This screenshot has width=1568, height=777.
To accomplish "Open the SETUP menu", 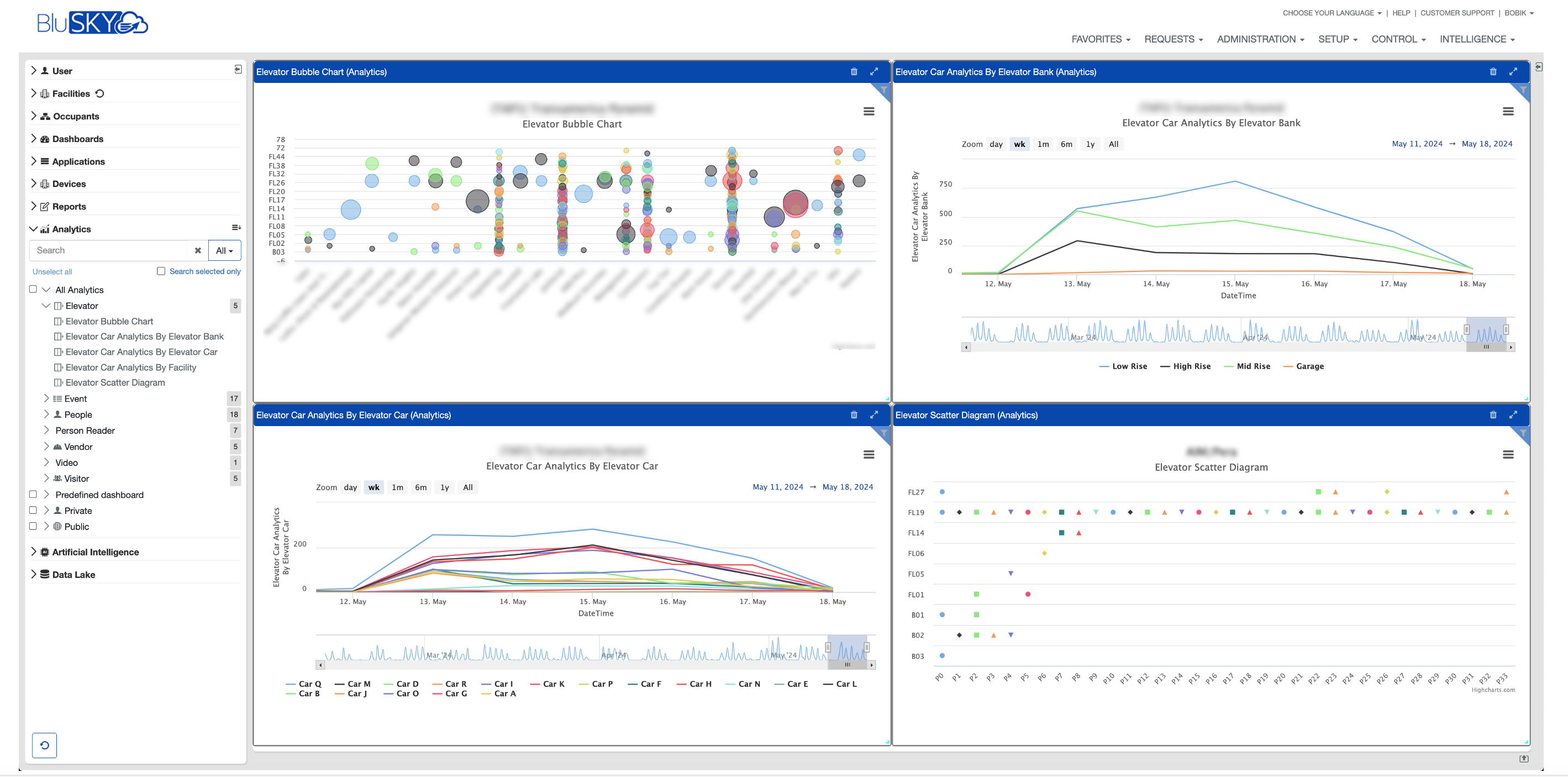I will coord(1337,39).
